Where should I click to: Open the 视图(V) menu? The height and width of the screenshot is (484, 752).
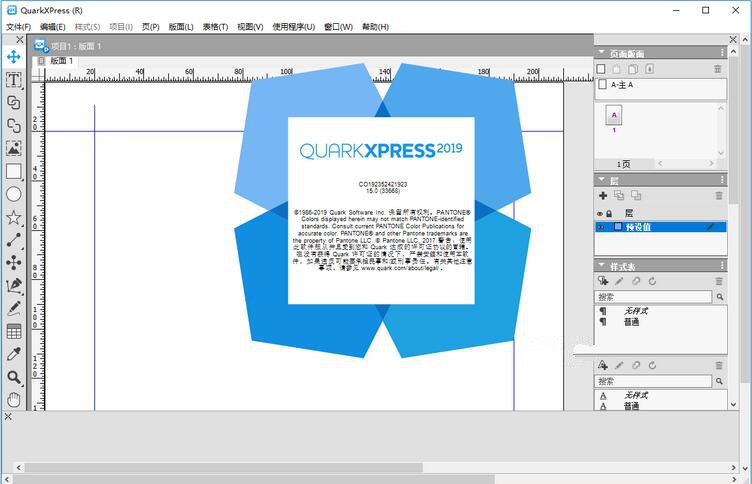[250, 27]
